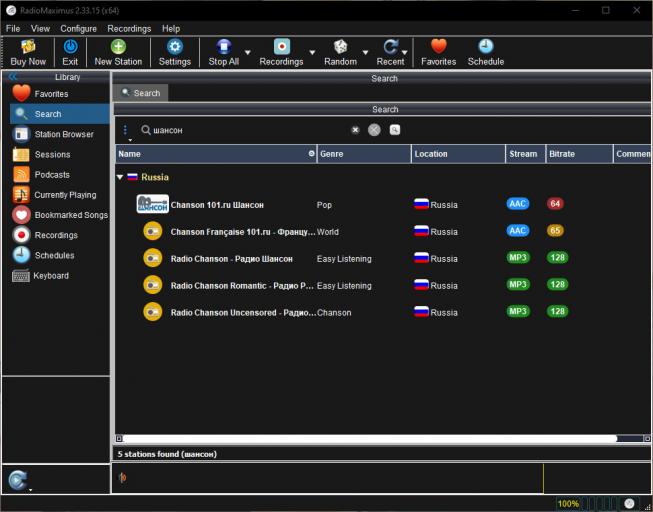Sort by the Genre column header
The image size is (653, 512).
coord(364,154)
